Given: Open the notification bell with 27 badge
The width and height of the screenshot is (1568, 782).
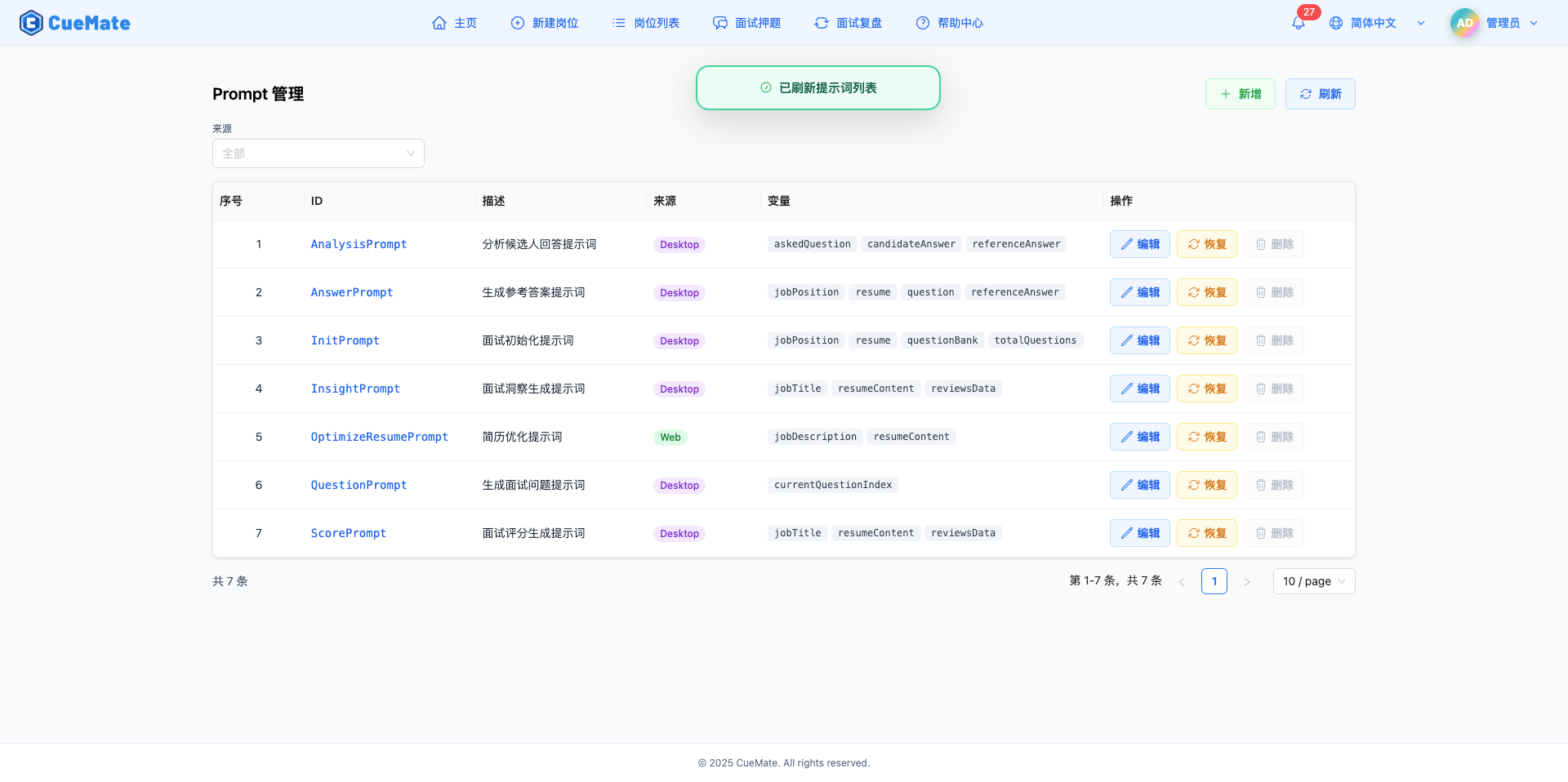Looking at the screenshot, I should pos(1298,24).
